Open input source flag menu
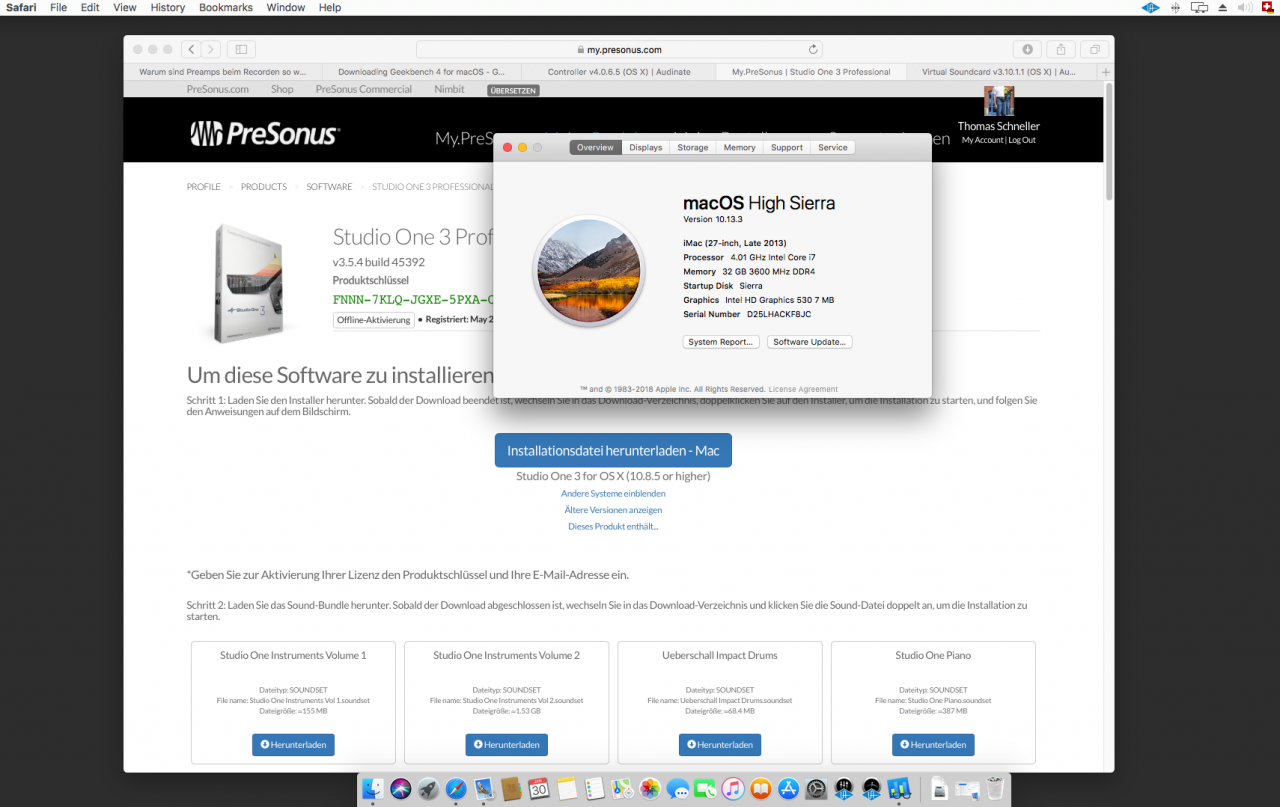The image size is (1280, 807). [x=1268, y=7]
